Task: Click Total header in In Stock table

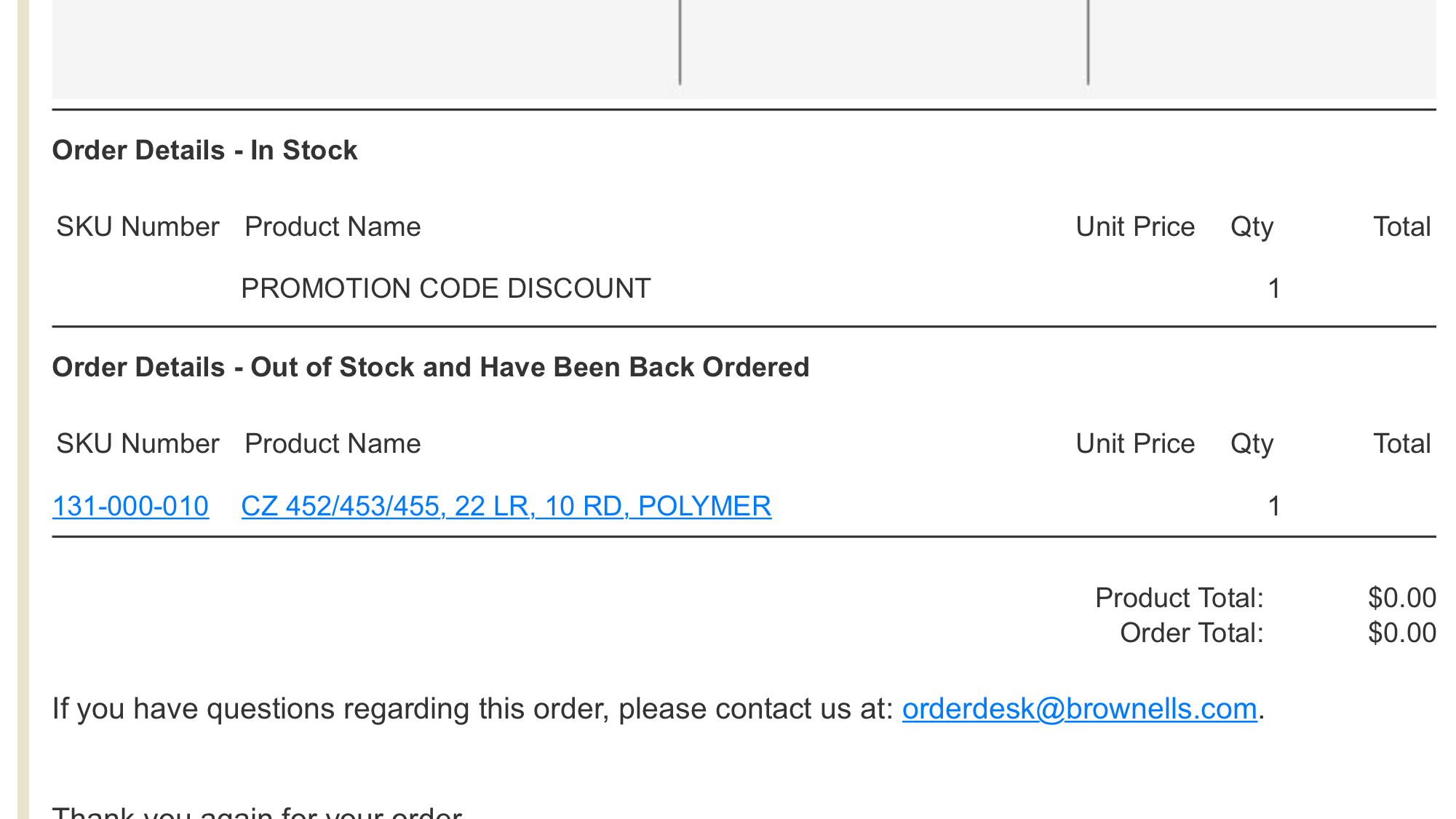Action: [1402, 226]
